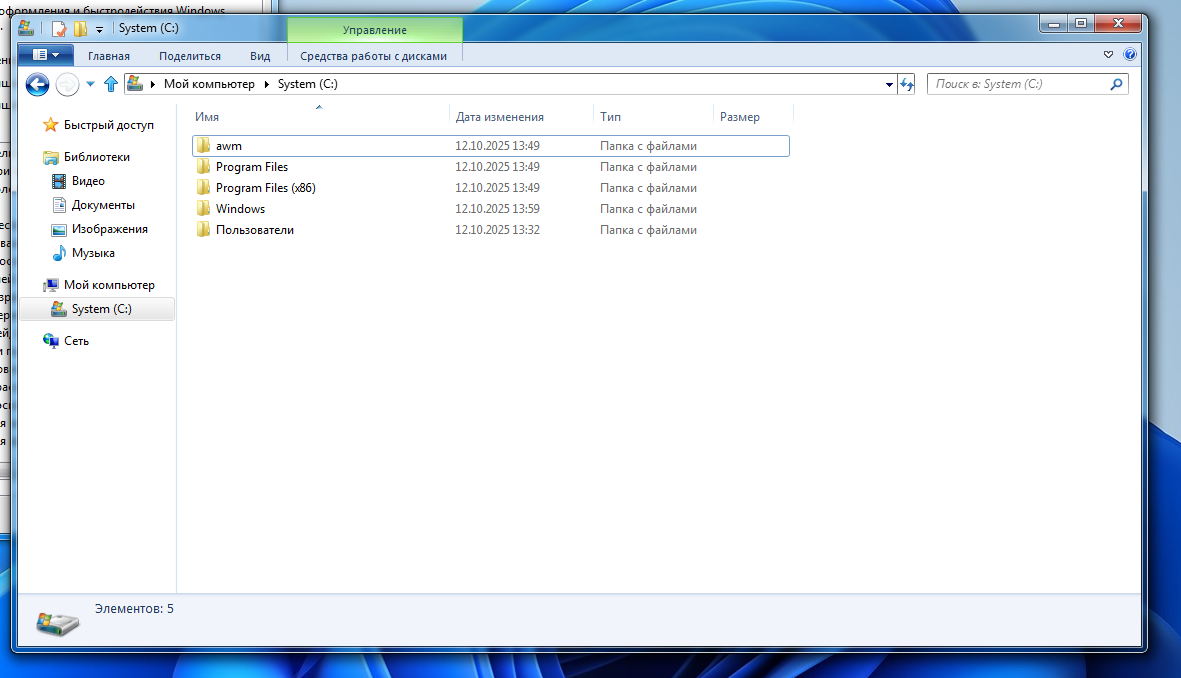
Task: Refresh the folder with the refresh icon
Action: (x=907, y=84)
